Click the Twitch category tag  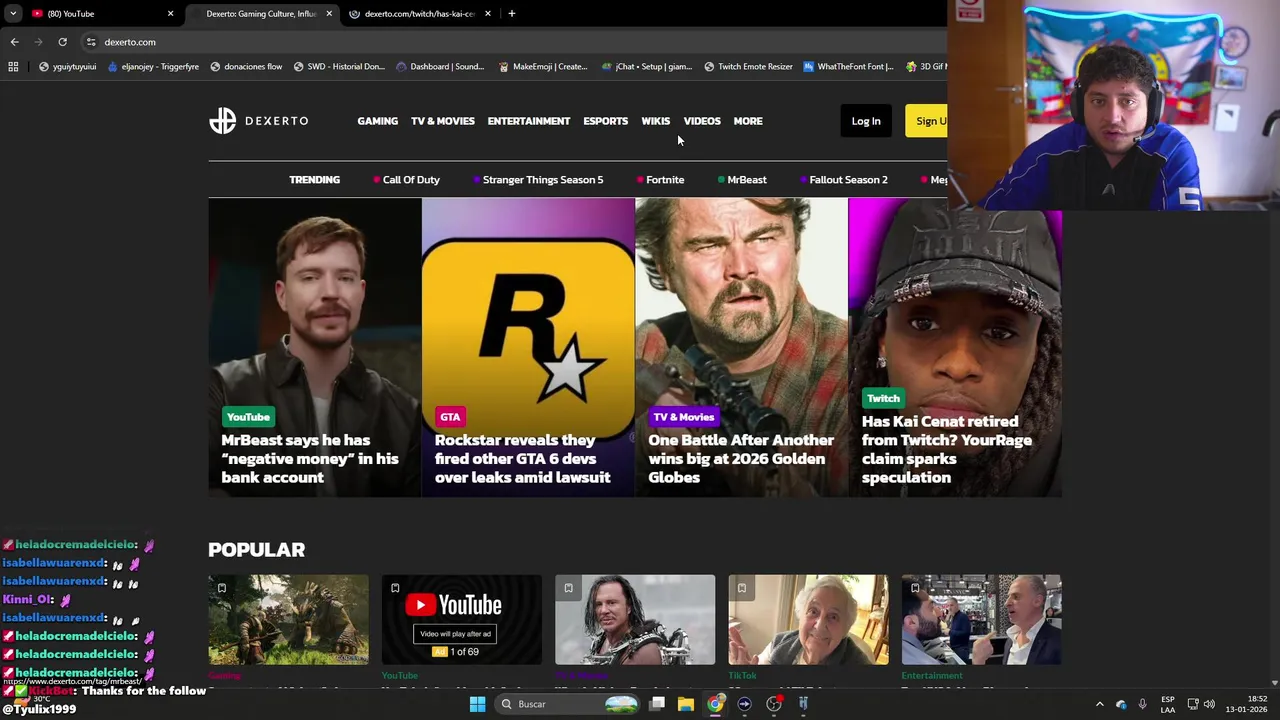tap(883, 399)
